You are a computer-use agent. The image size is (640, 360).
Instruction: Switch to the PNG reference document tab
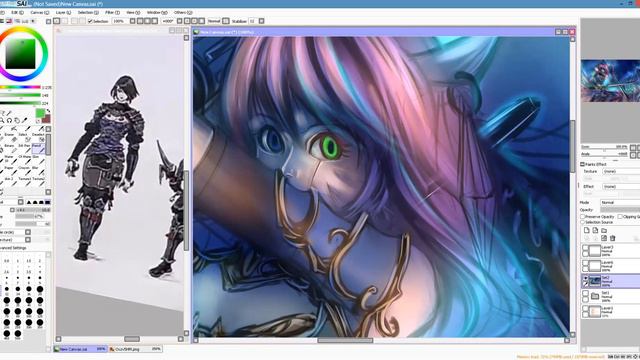click(136, 349)
